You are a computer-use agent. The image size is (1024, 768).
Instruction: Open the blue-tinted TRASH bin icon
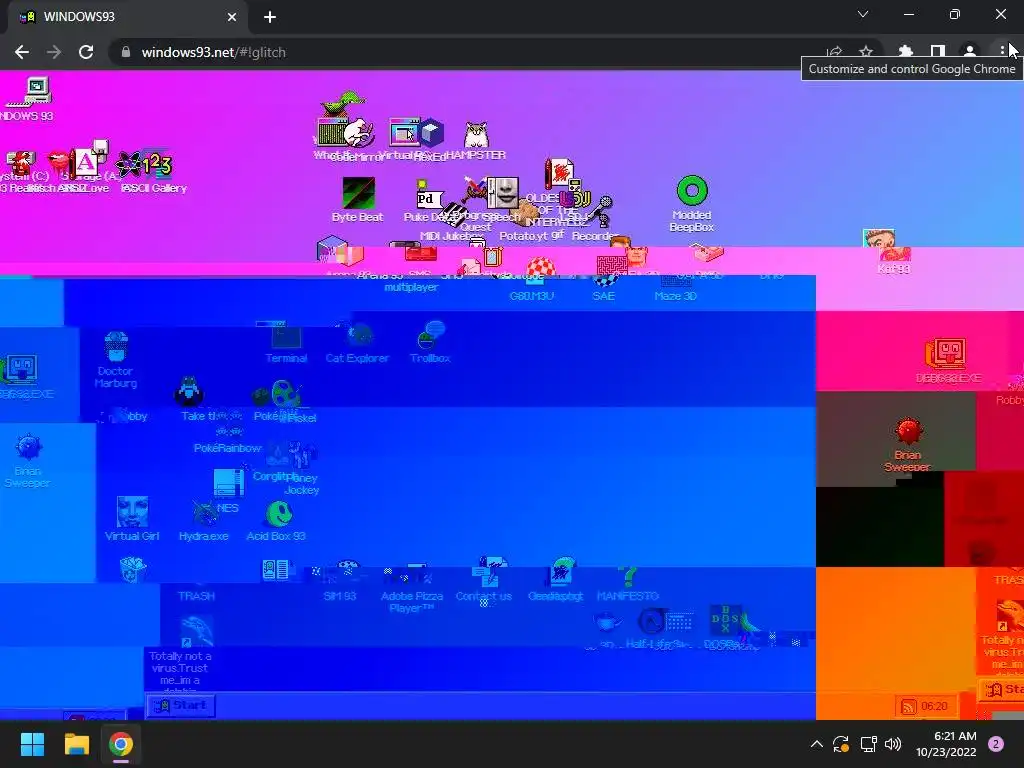tap(133, 569)
